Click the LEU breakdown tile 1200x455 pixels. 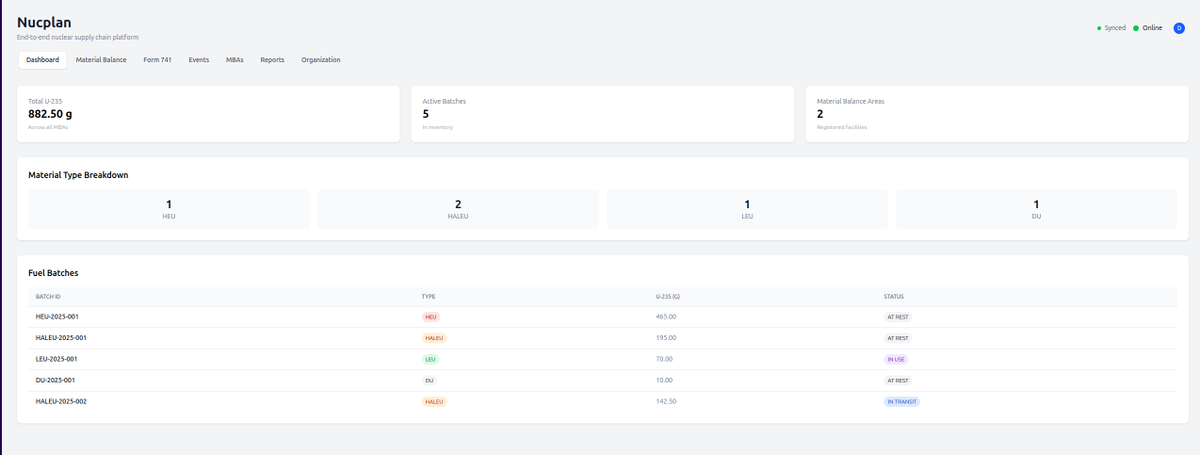click(747, 209)
